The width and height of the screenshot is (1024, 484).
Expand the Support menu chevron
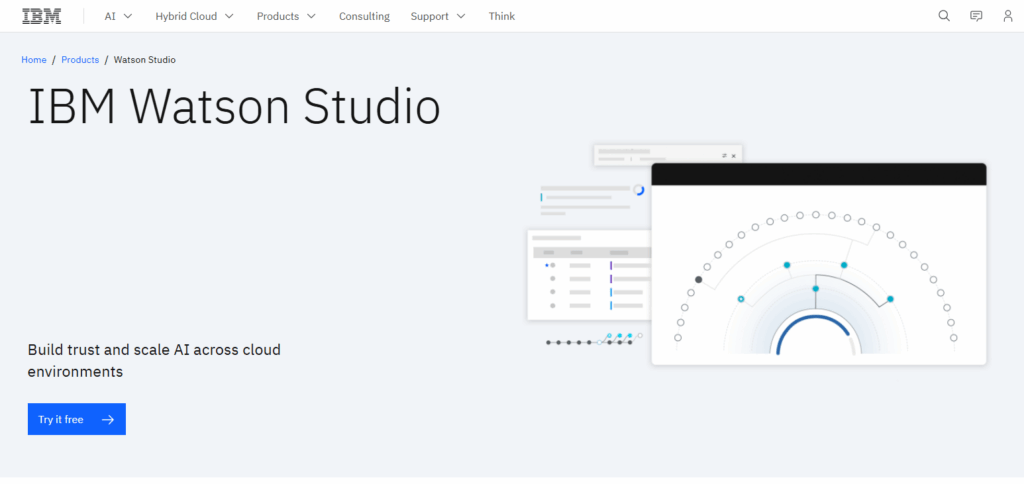461,16
